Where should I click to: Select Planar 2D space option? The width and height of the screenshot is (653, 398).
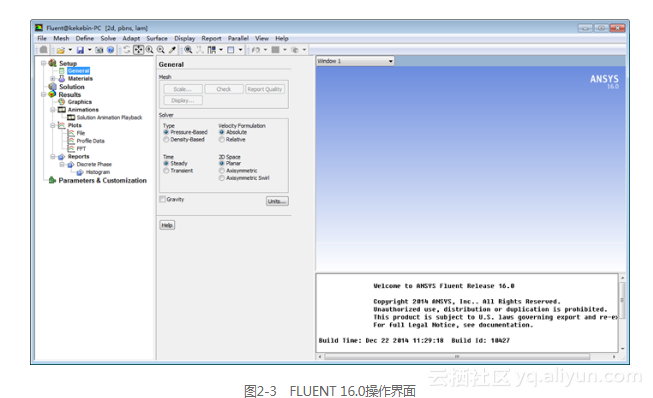pos(222,163)
